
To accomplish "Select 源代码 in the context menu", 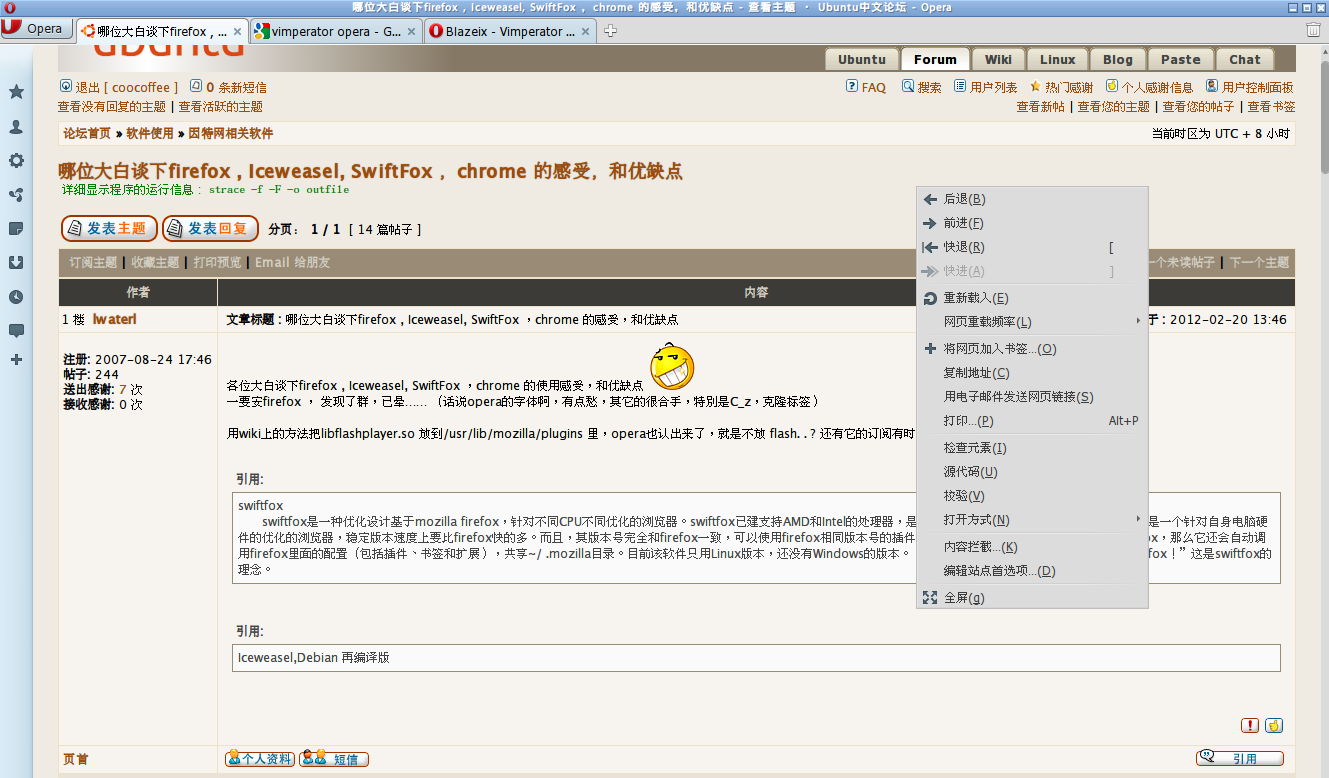I will tap(1032, 472).
